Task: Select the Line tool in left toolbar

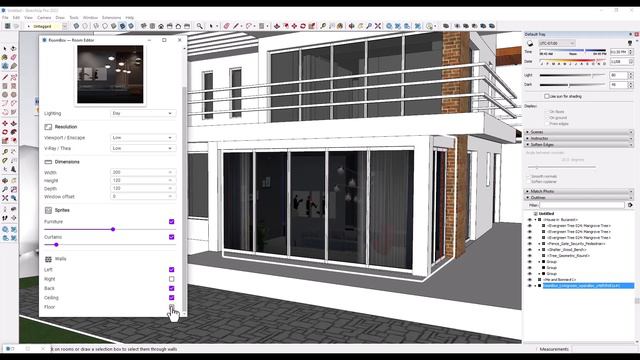Action: tap(5, 77)
